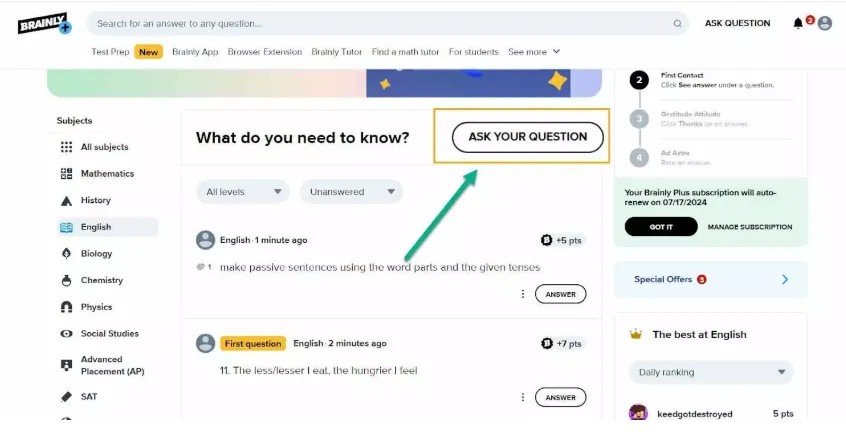Click the promotional banner image
846x440 pixels.
click(x=324, y=83)
